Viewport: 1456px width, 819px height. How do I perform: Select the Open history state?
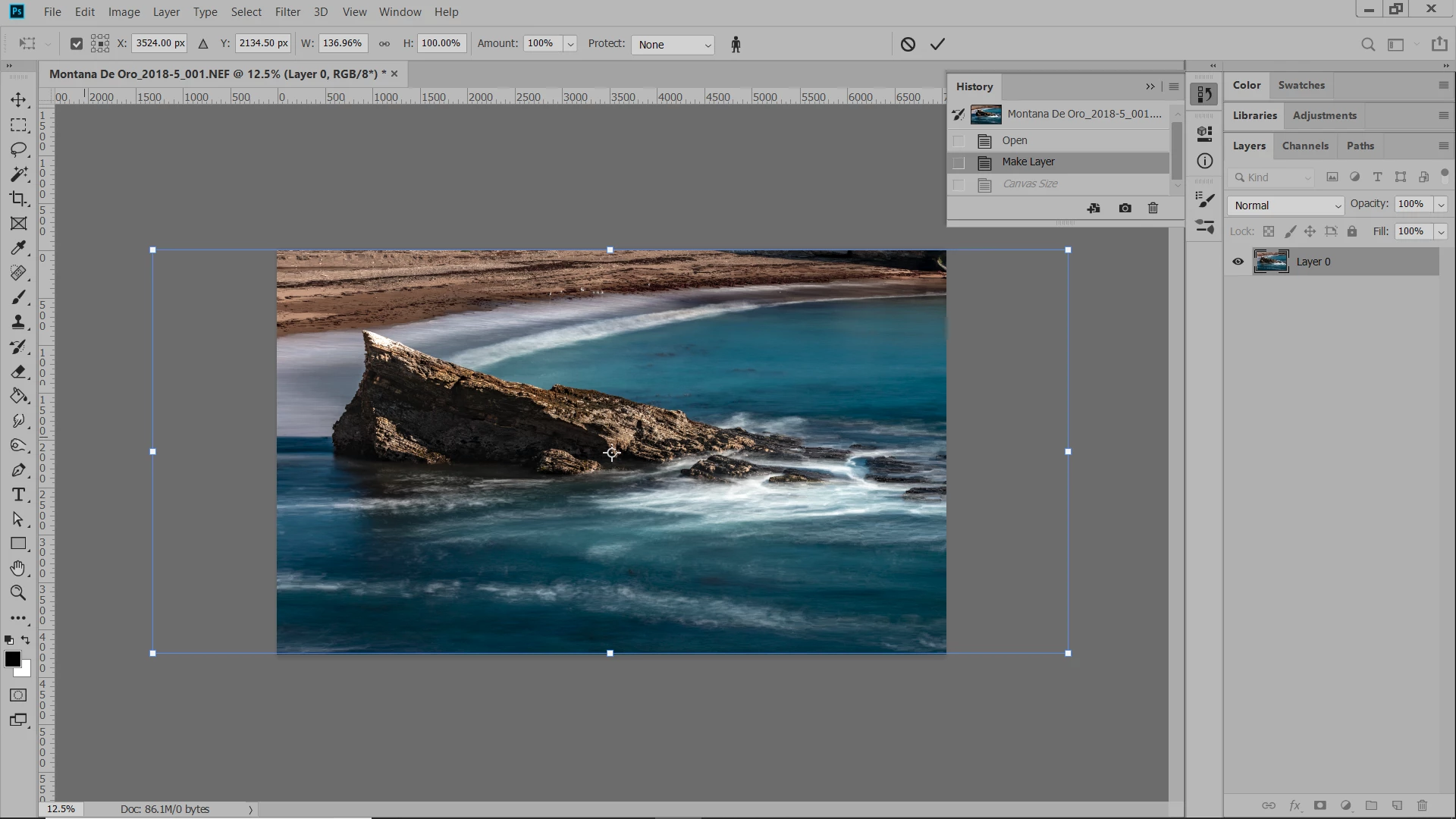tap(1014, 140)
